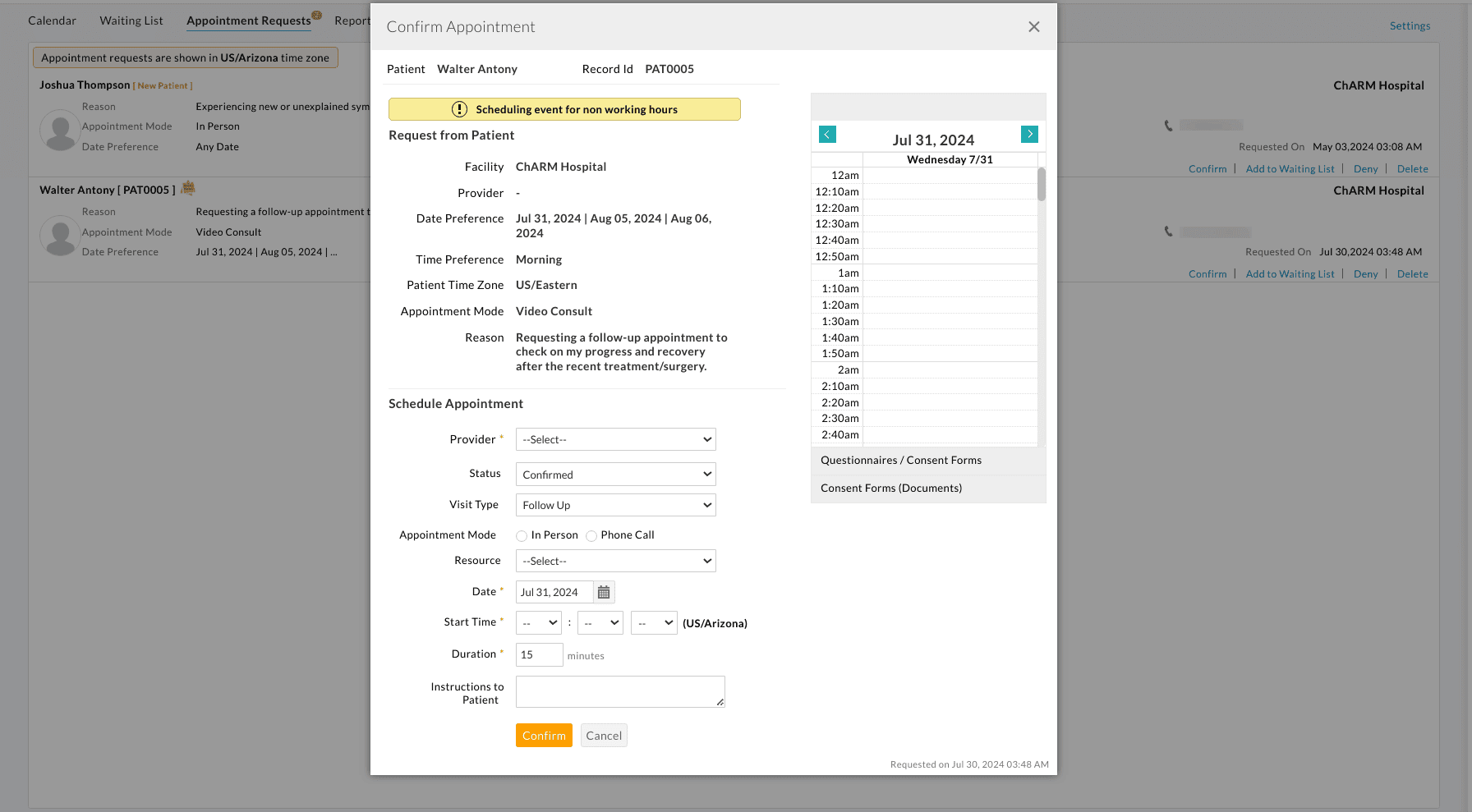Click the right arrow to view next day
1472x812 pixels.
point(1029,134)
